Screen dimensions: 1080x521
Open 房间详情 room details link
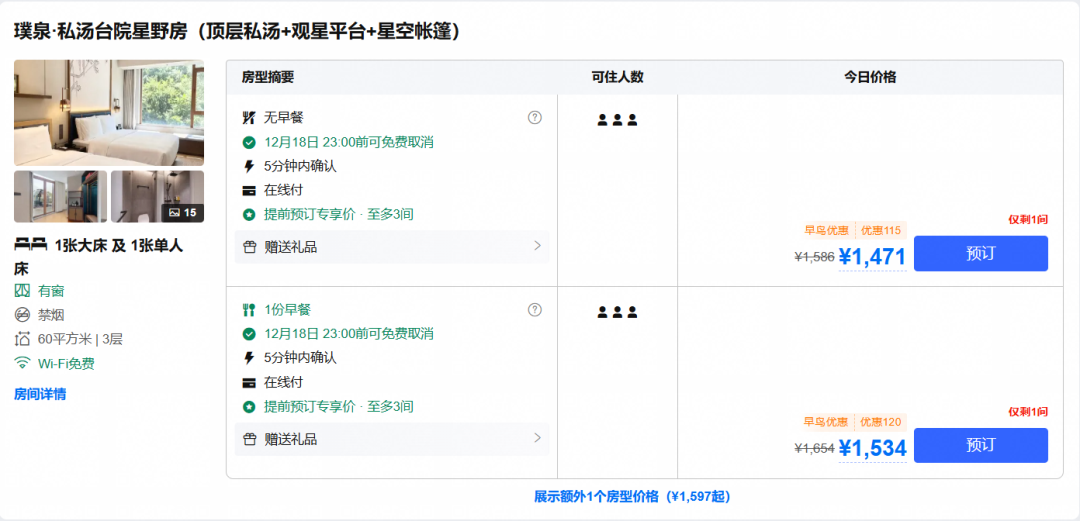pos(40,394)
